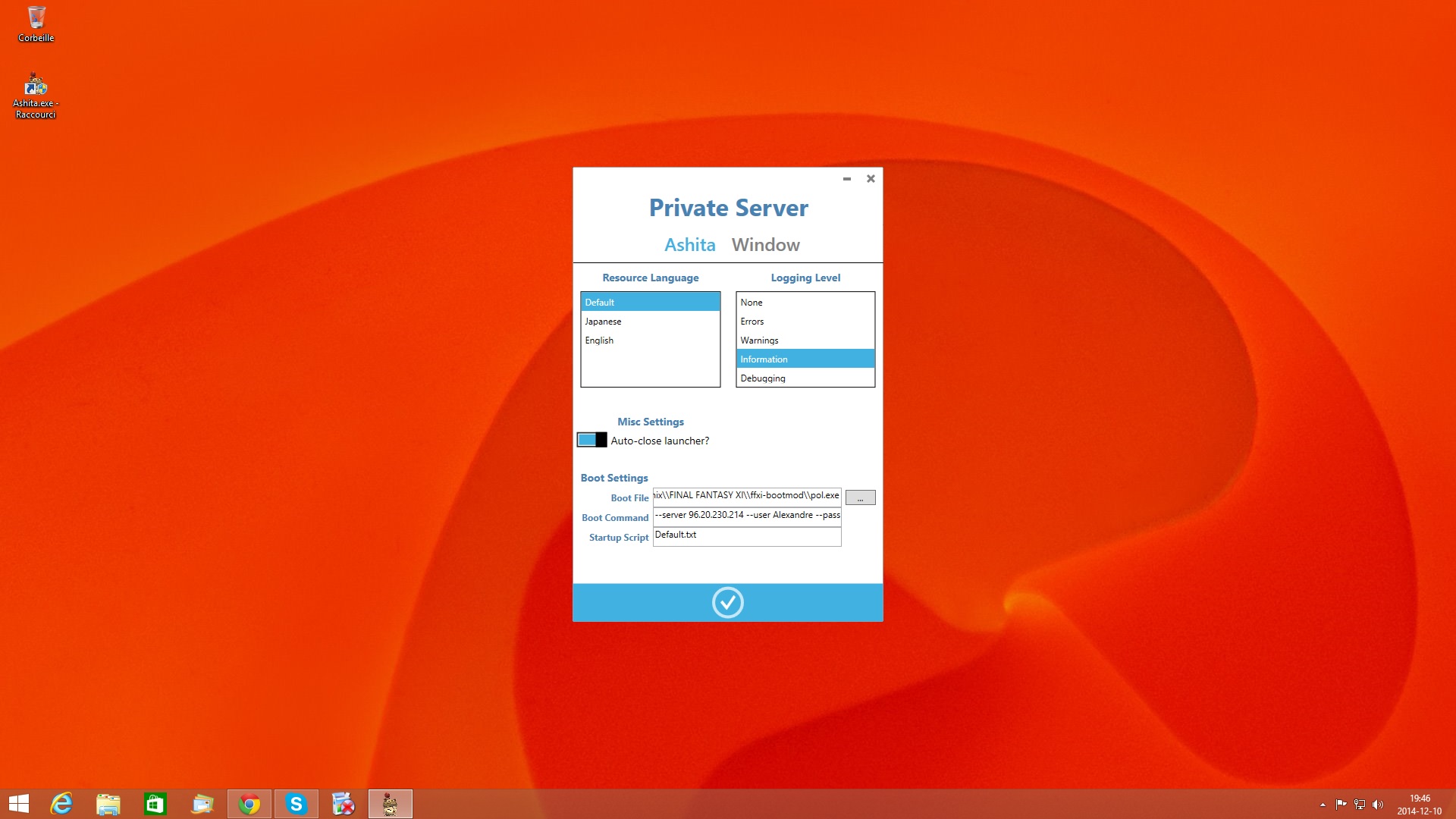
Task: Switch to the Ashita tab
Action: 689,245
